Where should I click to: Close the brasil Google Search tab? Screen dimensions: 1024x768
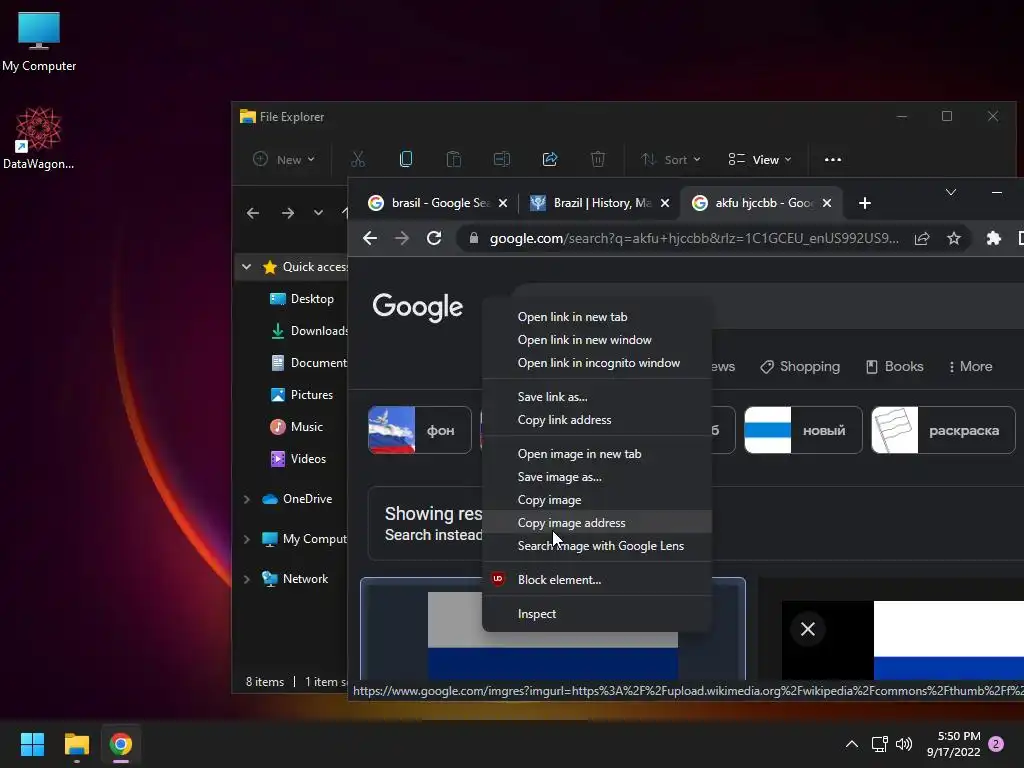click(503, 203)
